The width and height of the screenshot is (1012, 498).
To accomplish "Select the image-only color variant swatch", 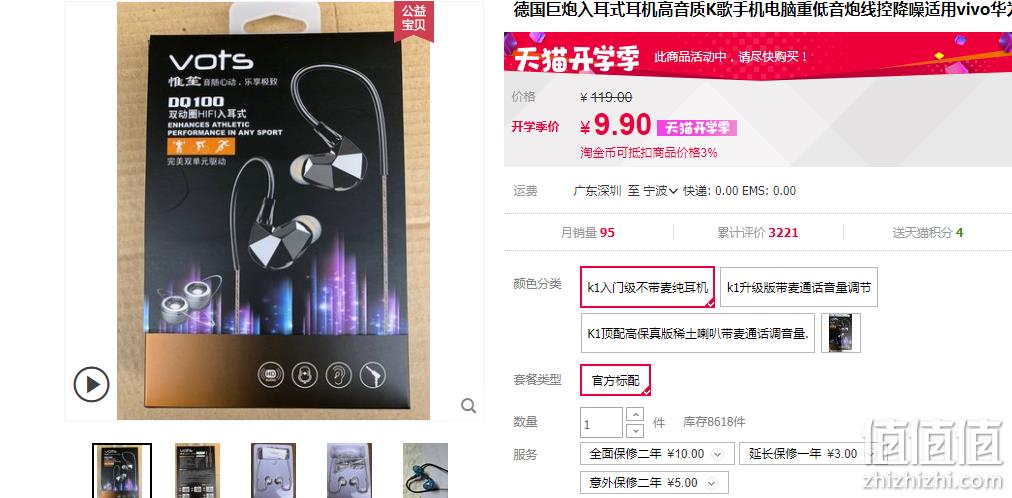I will coord(841,333).
